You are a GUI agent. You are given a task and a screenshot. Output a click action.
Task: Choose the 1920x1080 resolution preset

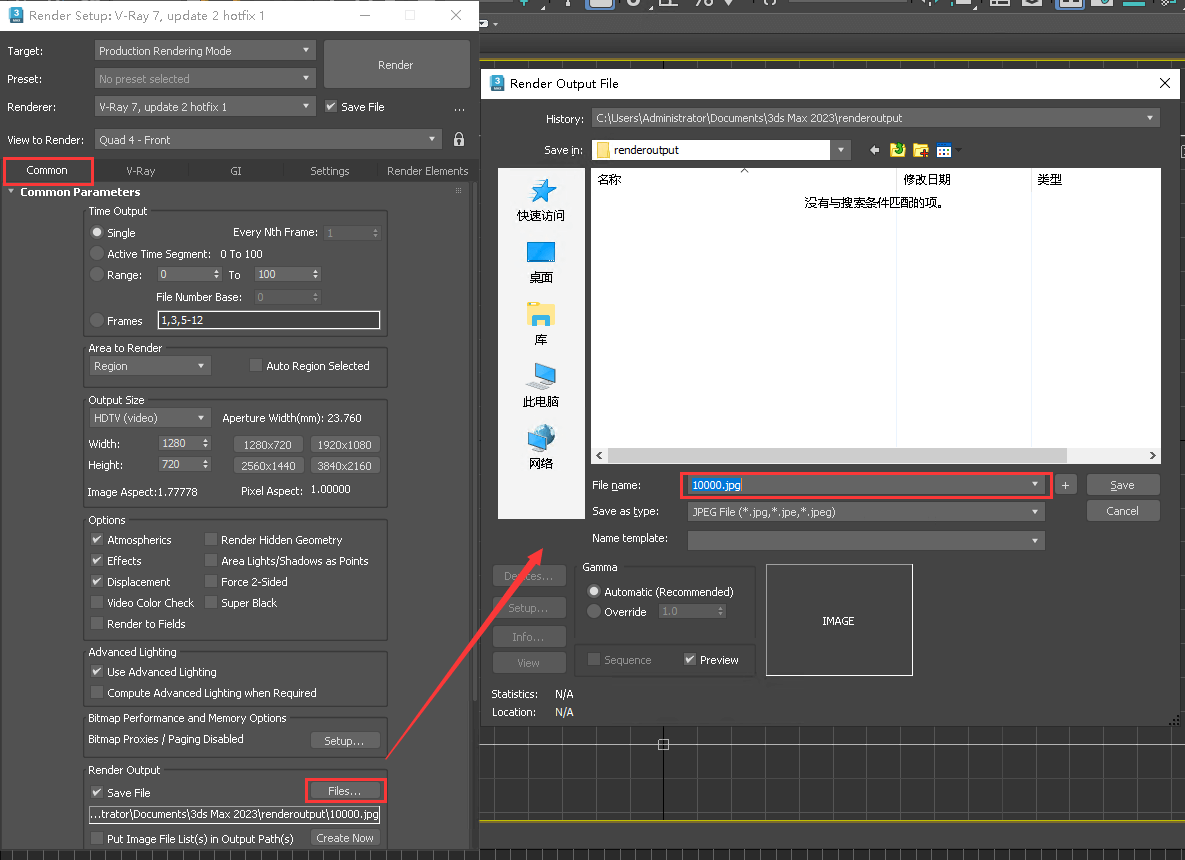(x=345, y=445)
